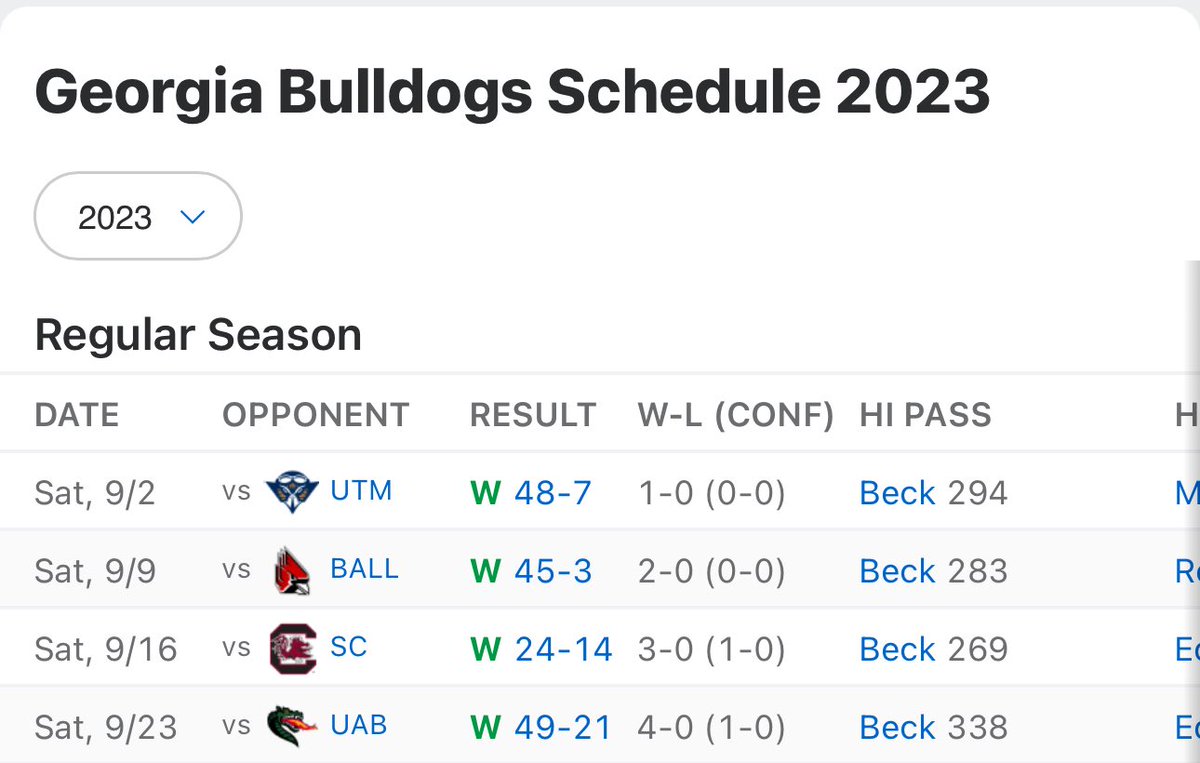1200x763 pixels.
Task: Open the SC opponent link
Action: (x=349, y=647)
